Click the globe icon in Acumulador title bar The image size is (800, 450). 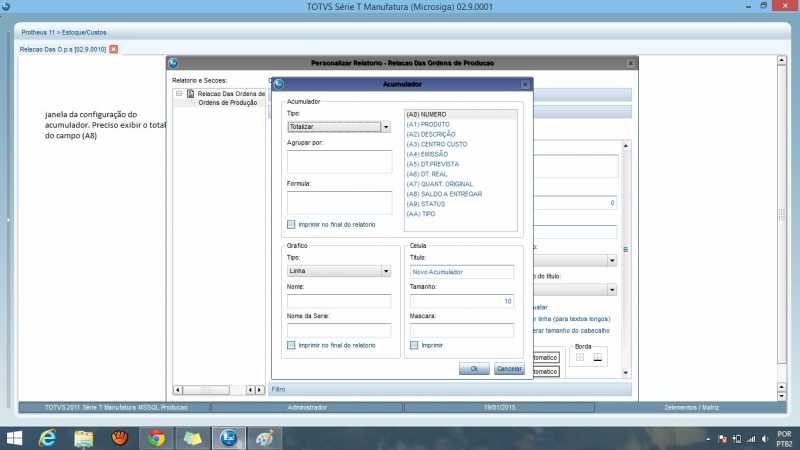(x=279, y=84)
